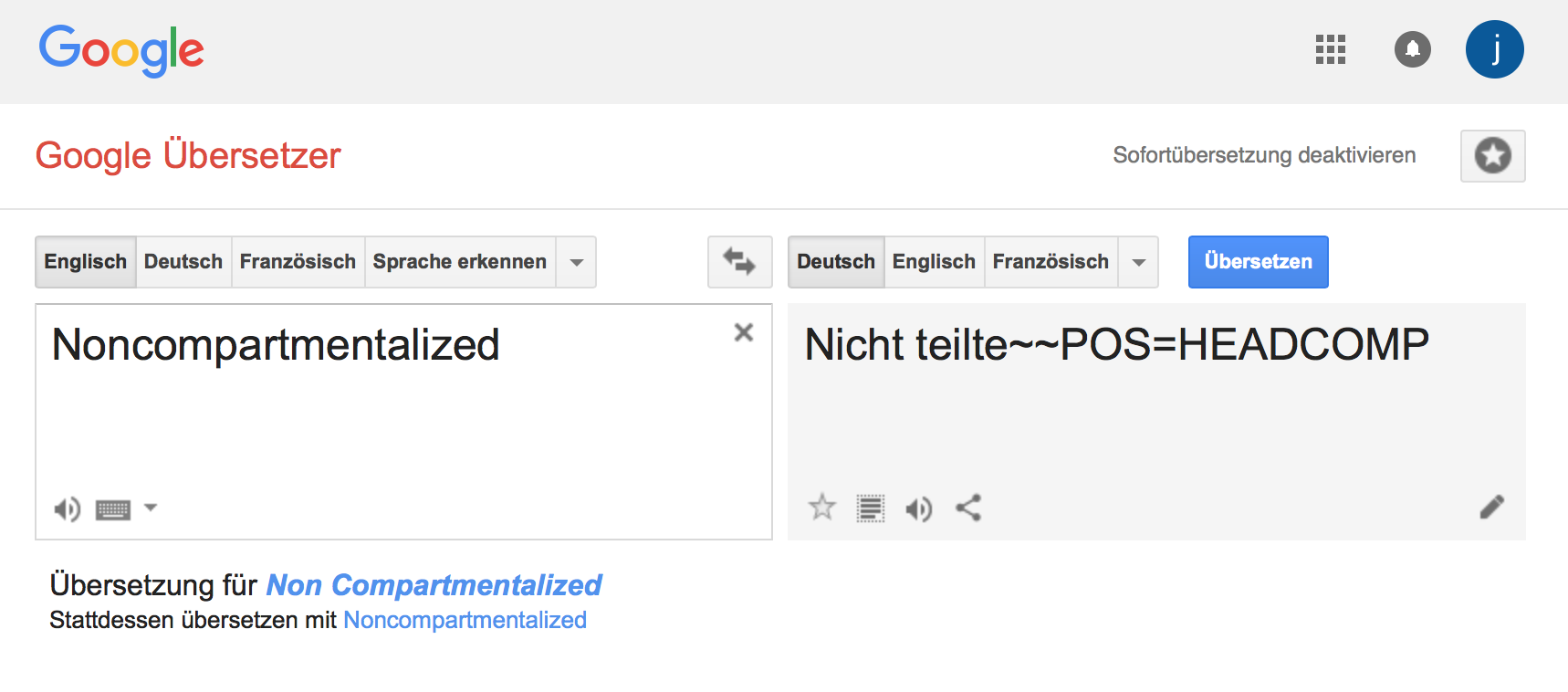Listen to the German translation
Image resolution: width=1568 pixels, height=692 pixels.
918,509
